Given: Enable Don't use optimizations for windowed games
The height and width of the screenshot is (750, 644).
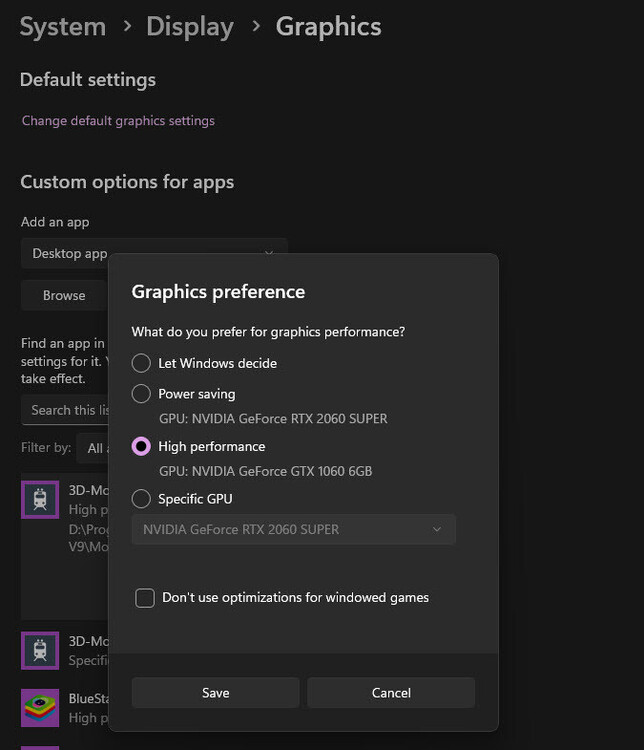Looking at the screenshot, I should [x=145, y=597].
